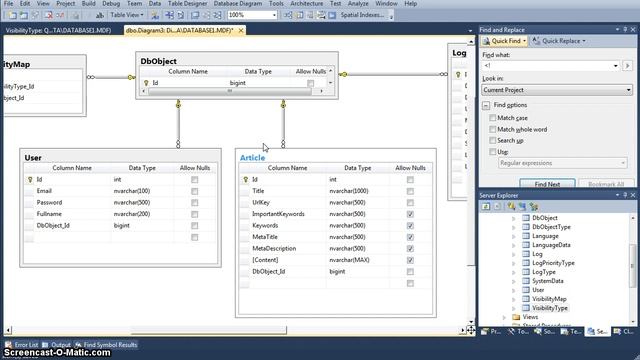The width and height of the screenshot is (640, 360).
Task: Expand the Views folder node
Action: 504,317
